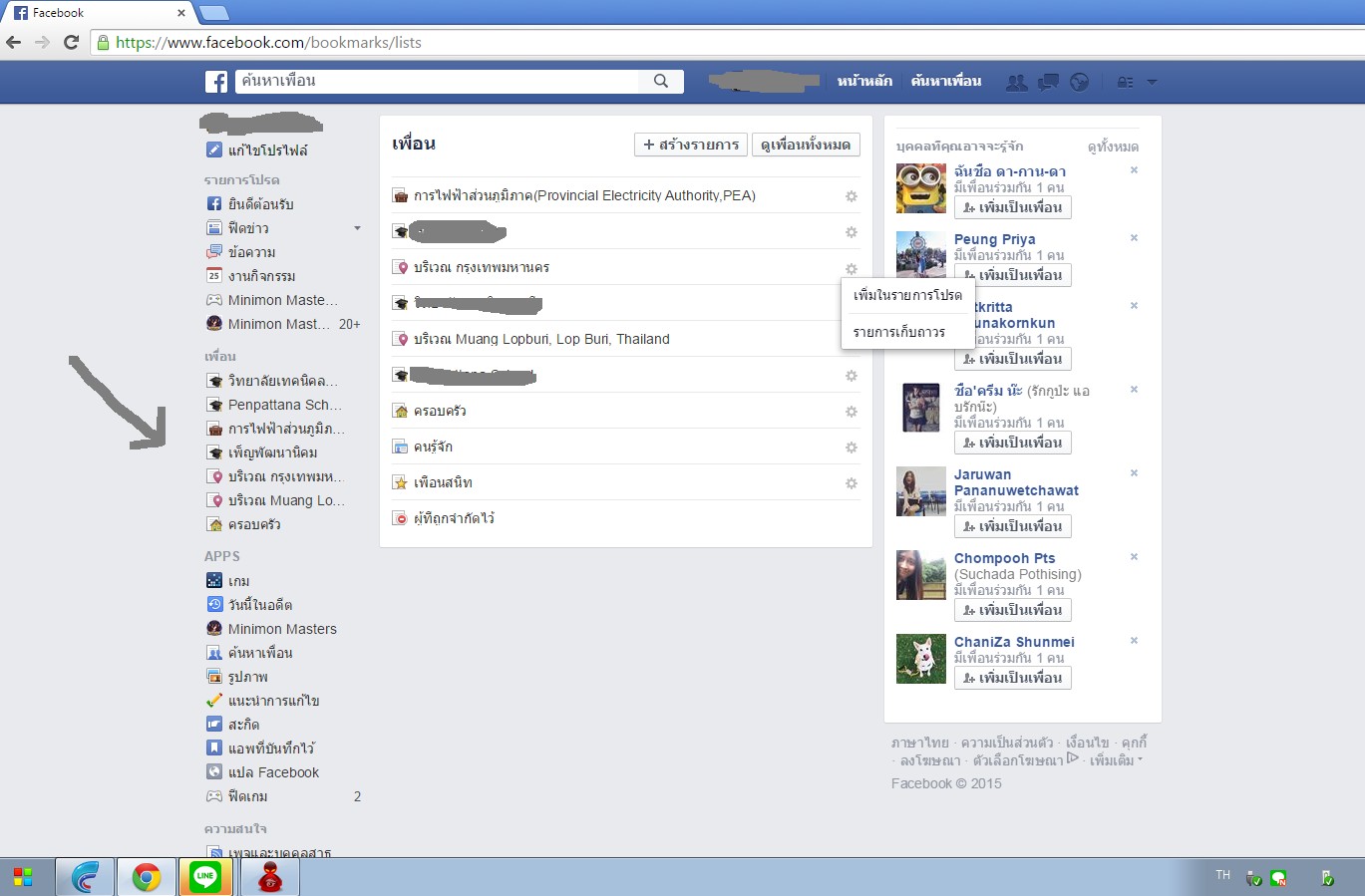Open the สะกิด pokes icon

pyautogui.click(x=213, y=725)
